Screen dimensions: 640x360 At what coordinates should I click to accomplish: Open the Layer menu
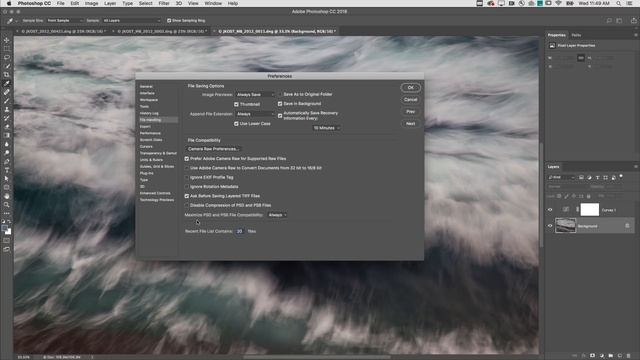[110, 3]
